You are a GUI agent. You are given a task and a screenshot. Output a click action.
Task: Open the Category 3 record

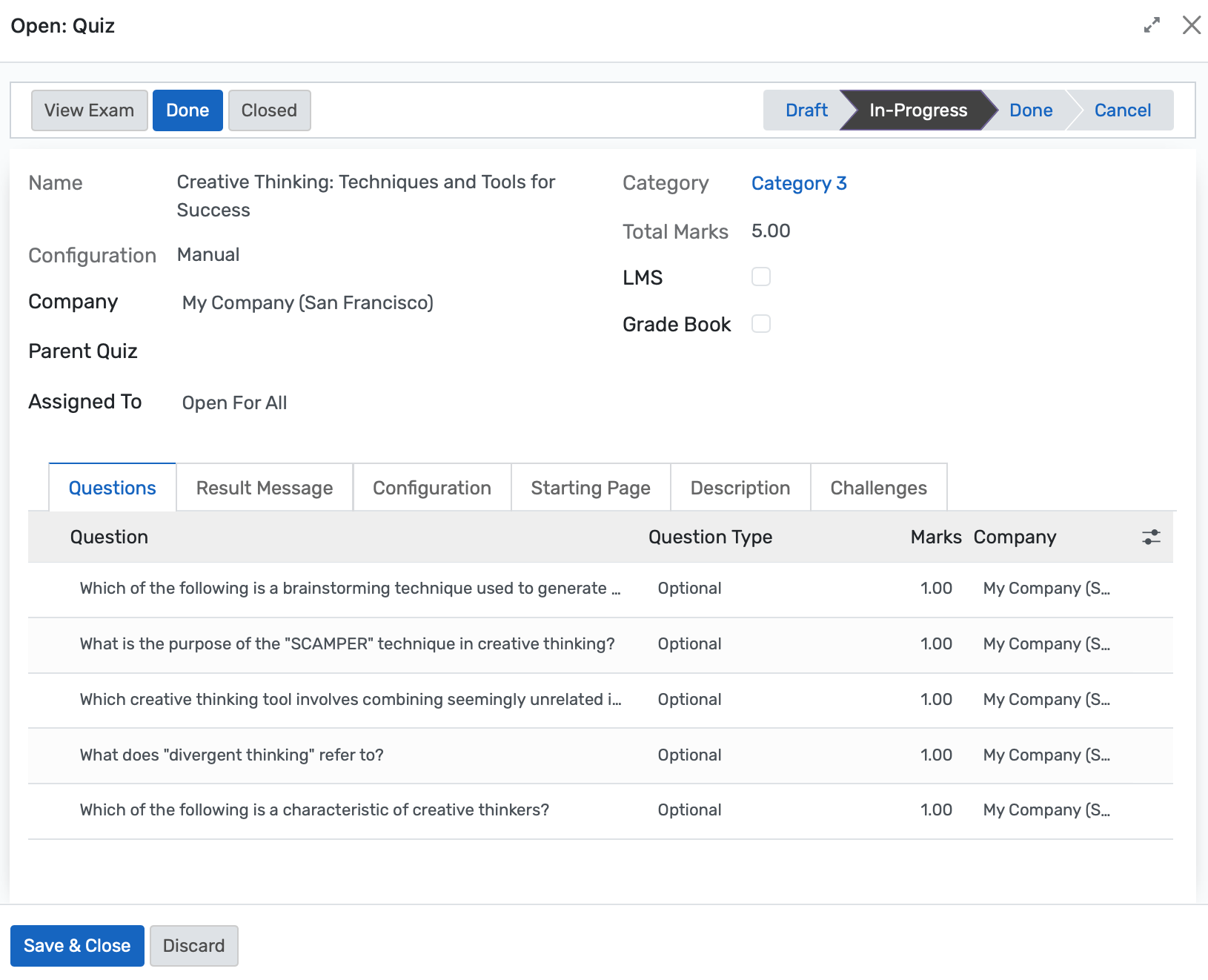799,183
